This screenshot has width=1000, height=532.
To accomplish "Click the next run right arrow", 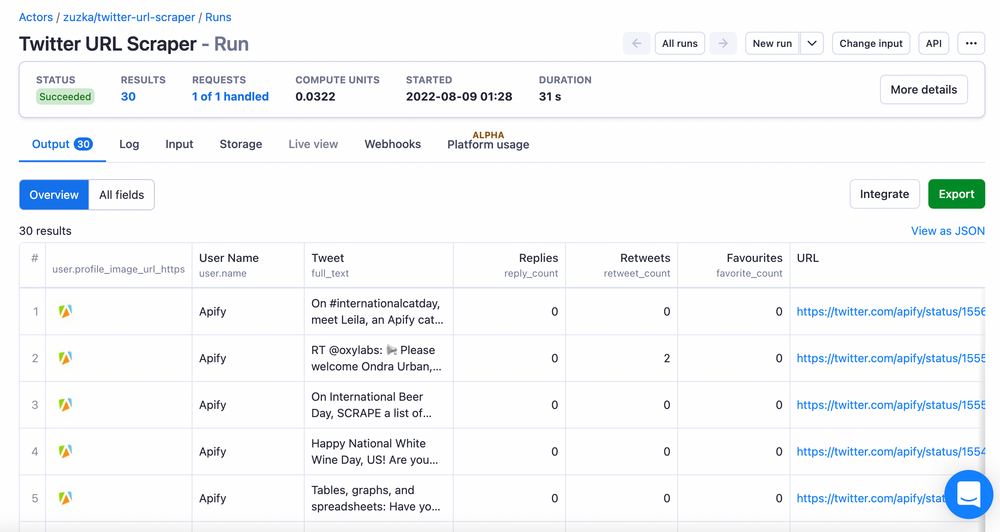I will click(723, 44).
